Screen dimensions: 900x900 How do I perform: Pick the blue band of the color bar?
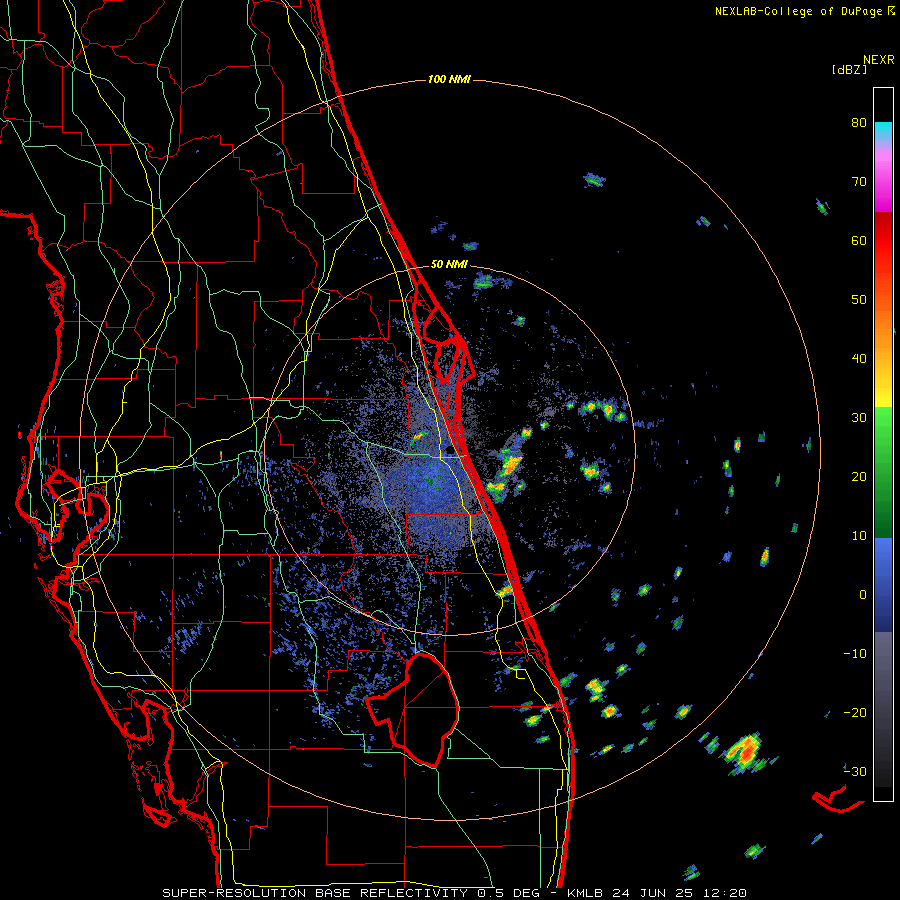pyautogui.click(x=883, y=584)
